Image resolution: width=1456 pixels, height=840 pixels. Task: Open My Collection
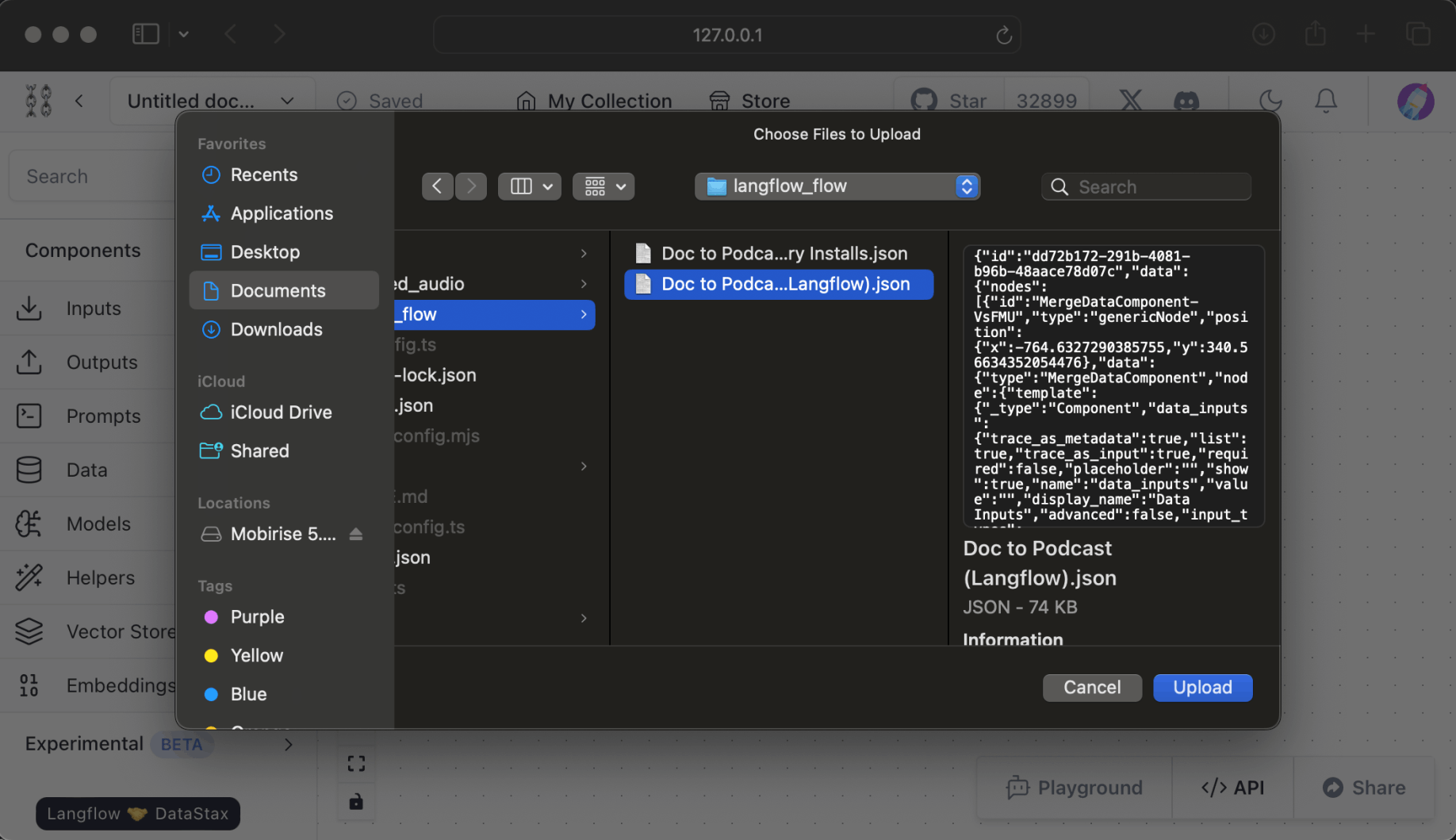[x=594, y=101]
